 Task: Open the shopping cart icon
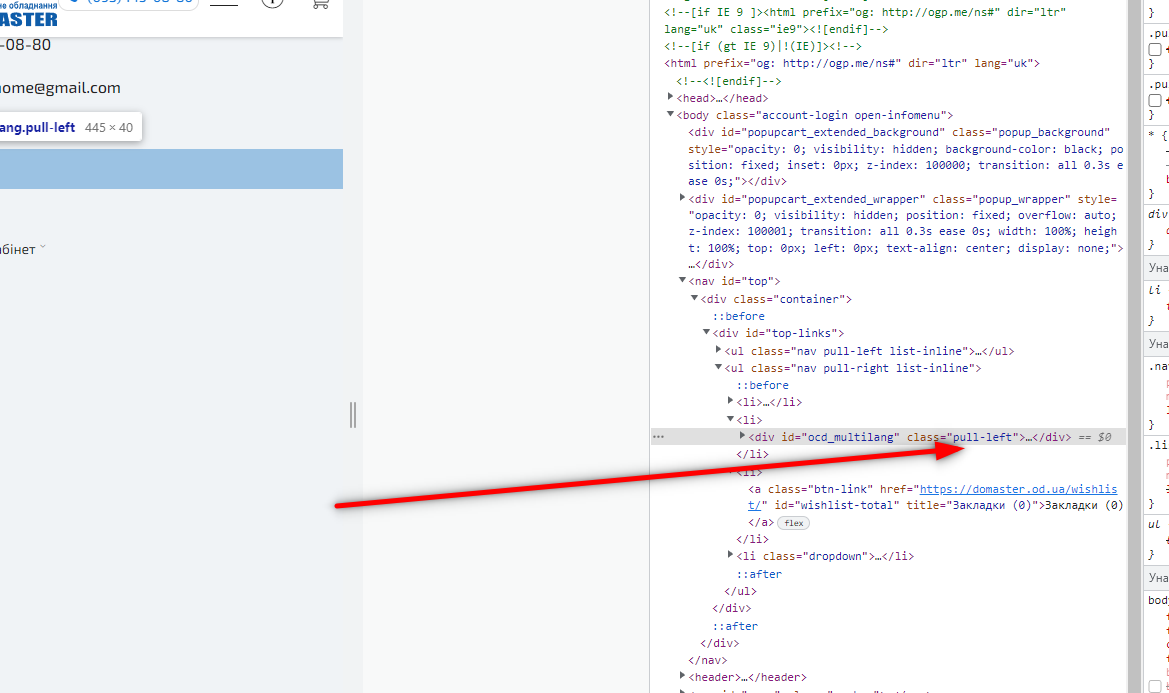(320, 3)
